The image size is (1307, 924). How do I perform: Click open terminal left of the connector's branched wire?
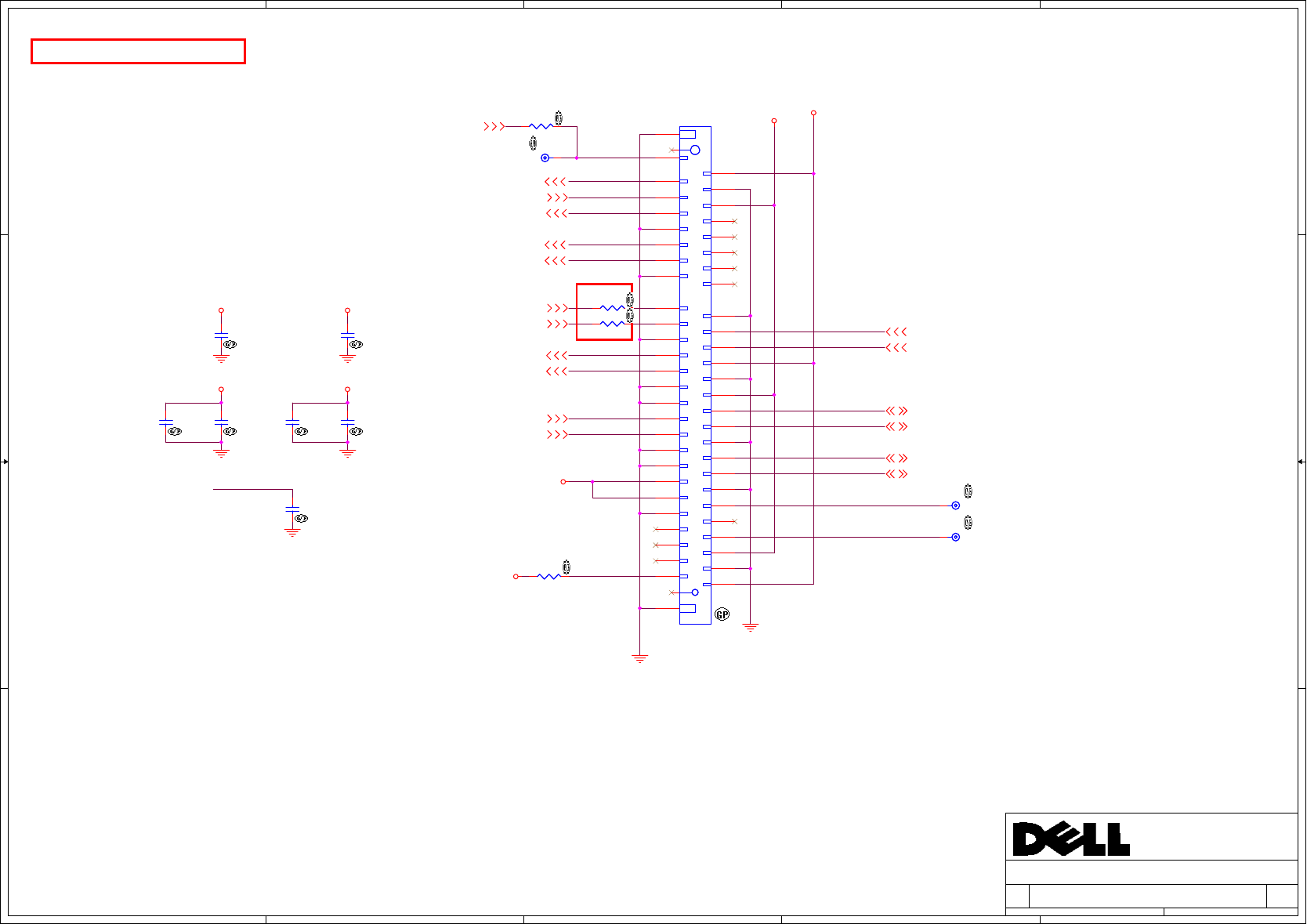click(563, 481)
